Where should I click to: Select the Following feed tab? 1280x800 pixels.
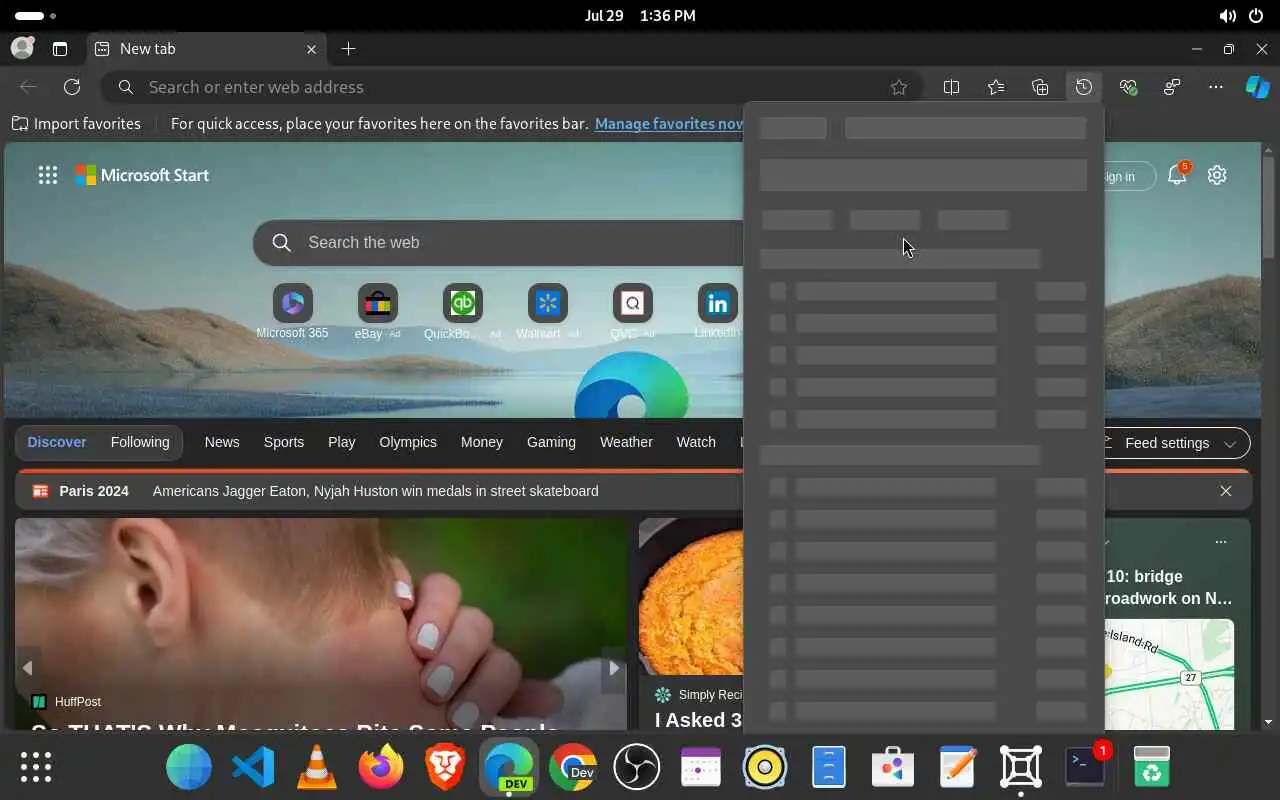(140, 442)
